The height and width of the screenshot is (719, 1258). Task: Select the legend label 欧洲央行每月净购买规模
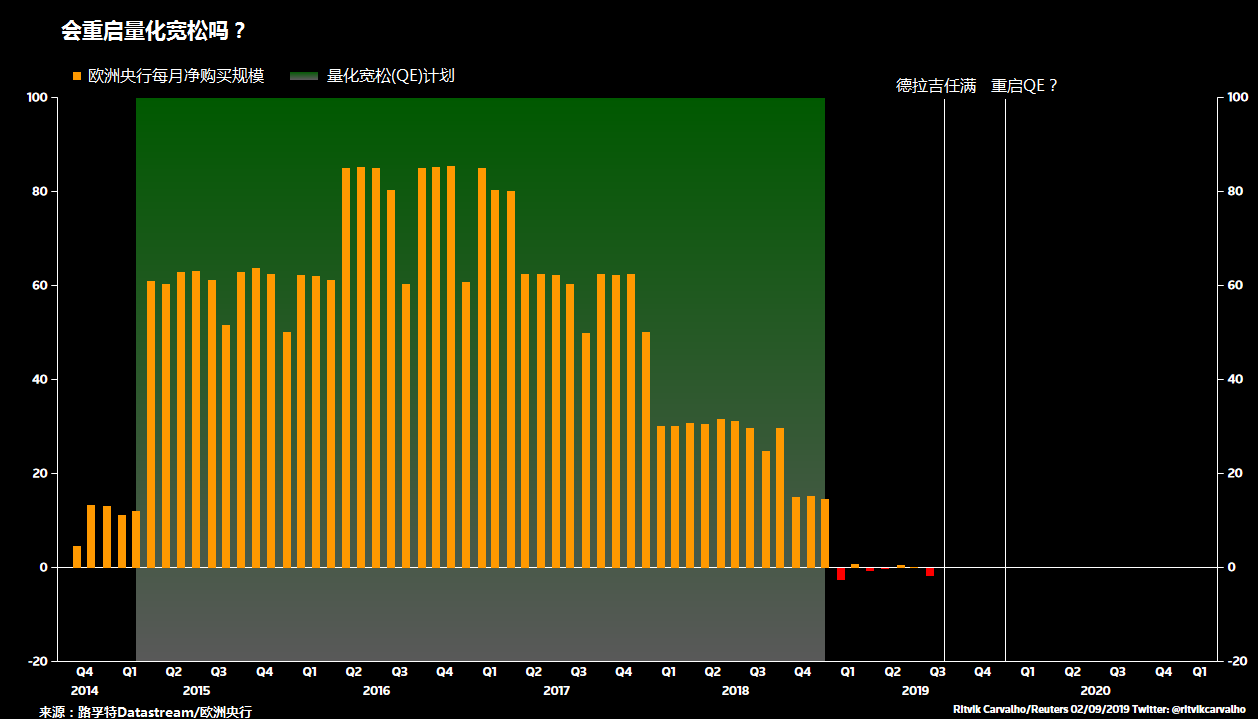[176, 76]
